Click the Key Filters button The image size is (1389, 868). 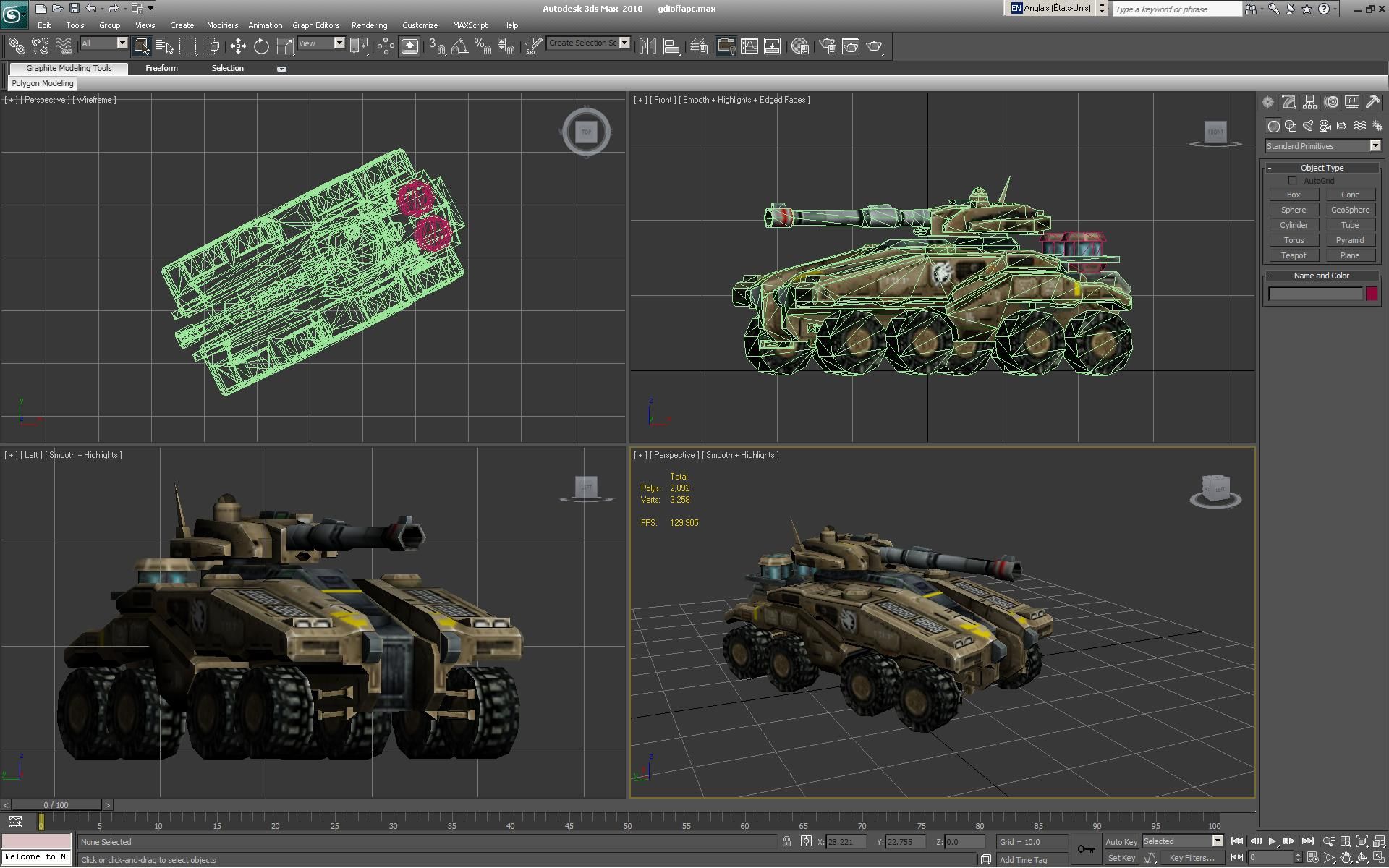[x=1192, y=858]
